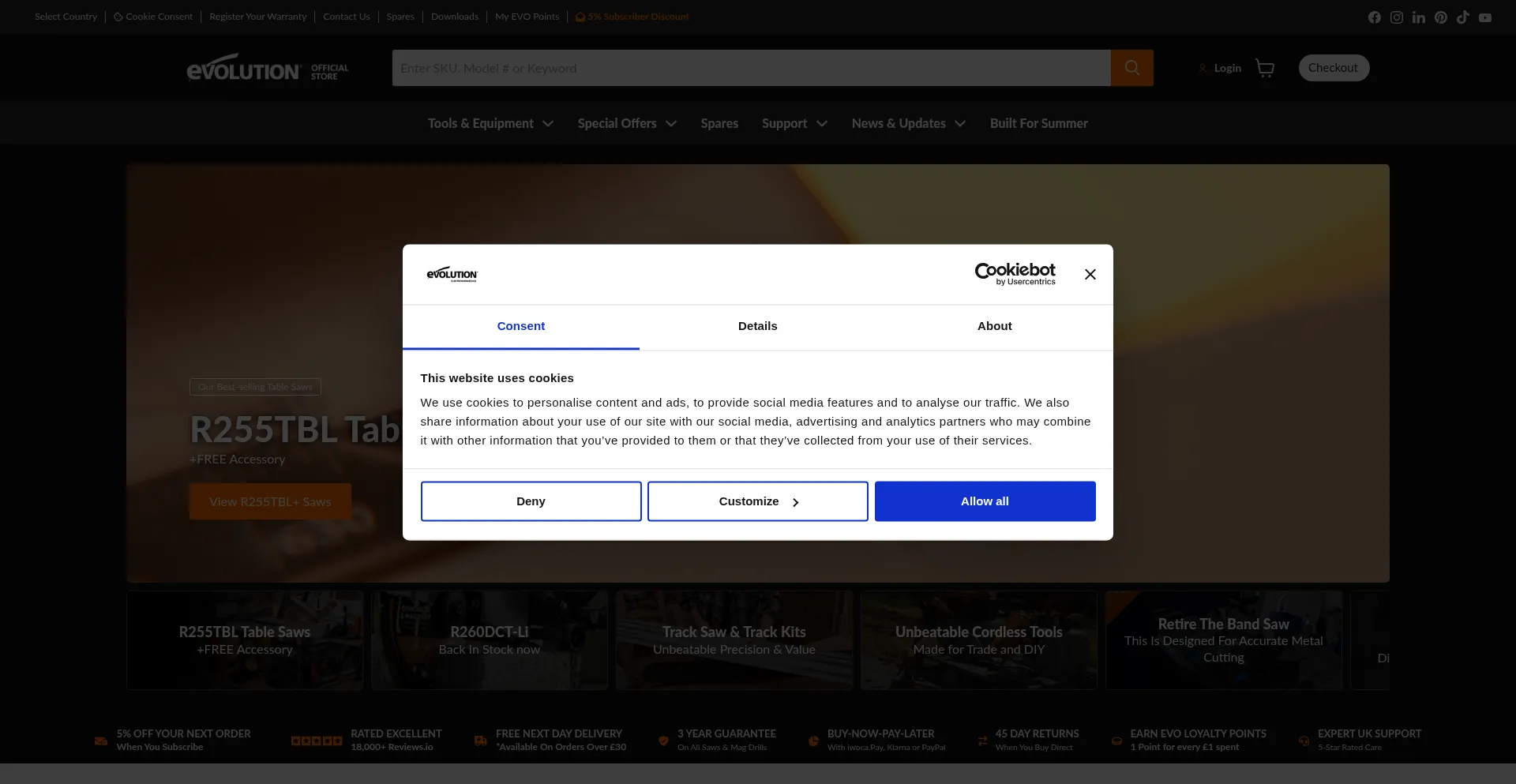
Task: Click the Expert UK Support headset icon
Action: point(1304,741)
